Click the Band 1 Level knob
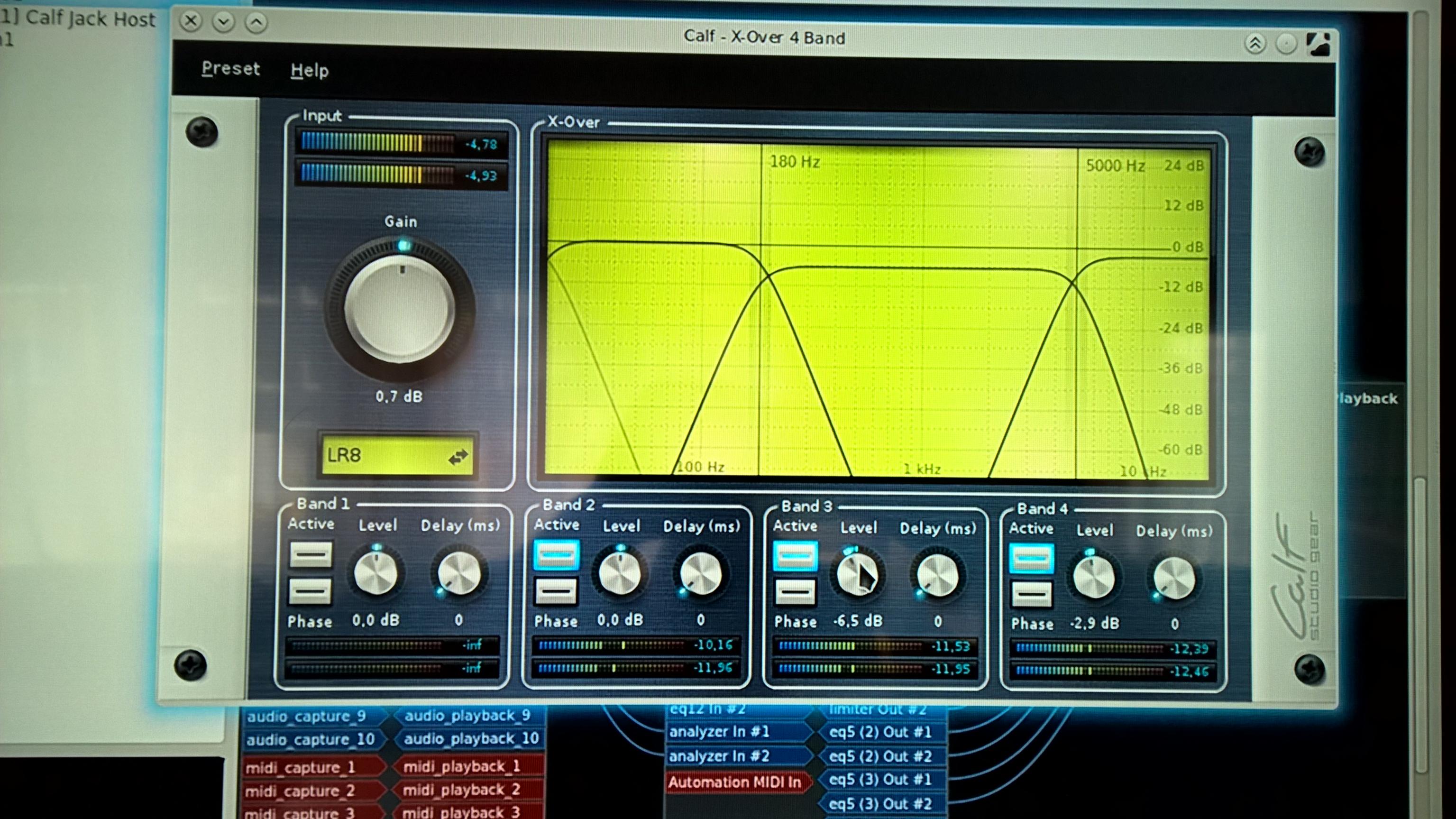Viewport: 1456px width, 819px height. [x=376, y=574]
